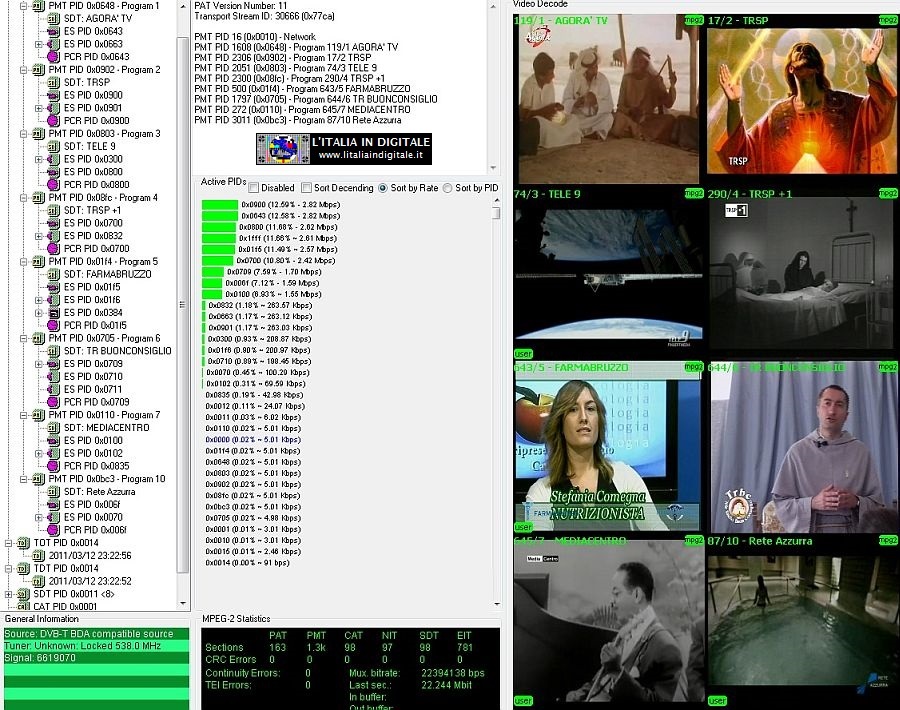Select the icon of ES PID 0x0700
This screenshot has height=710, width=900.
pyautogui.click(x=53, y=223)
